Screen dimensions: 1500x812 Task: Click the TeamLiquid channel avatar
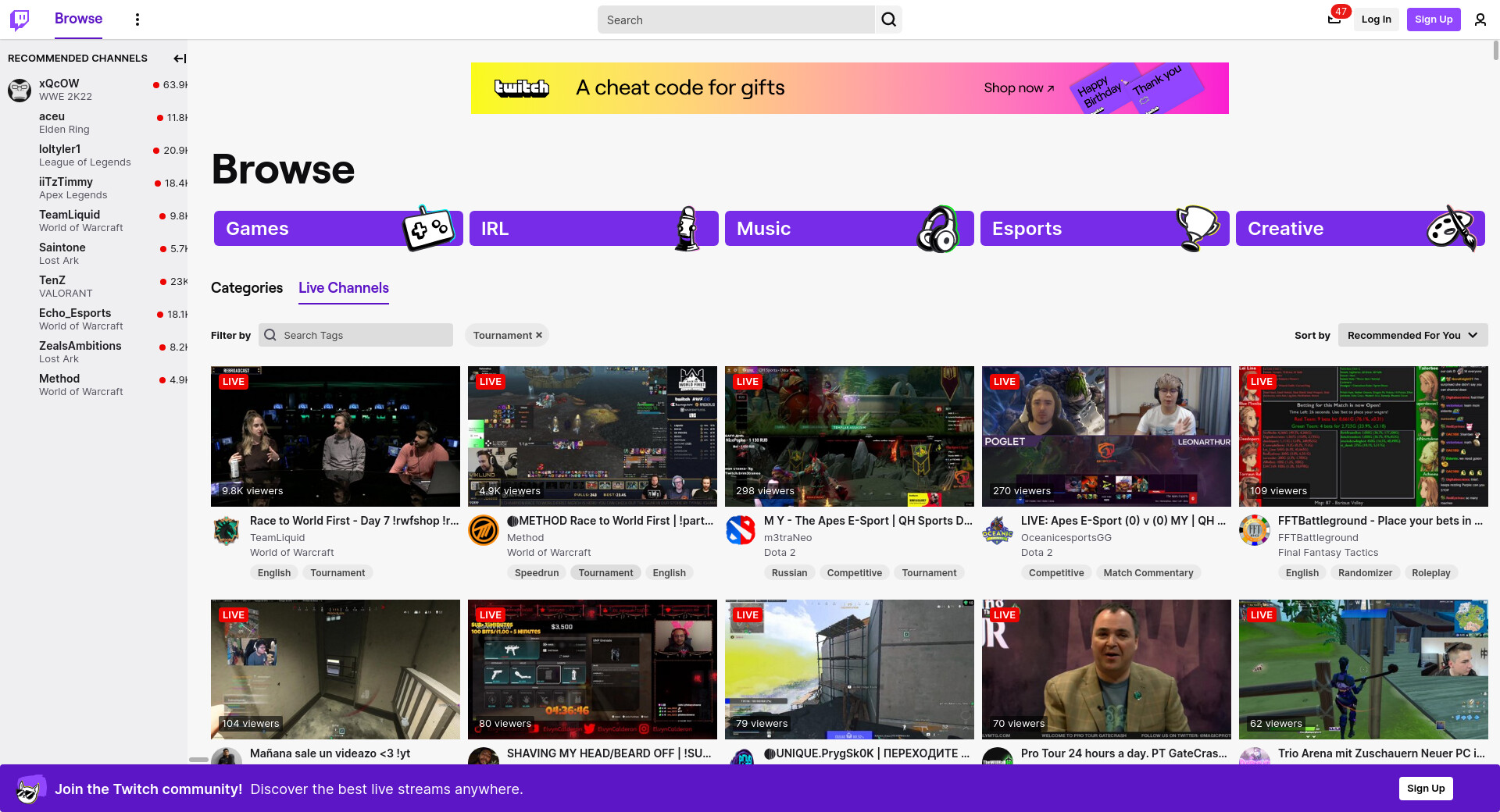(x=227, y=532)
